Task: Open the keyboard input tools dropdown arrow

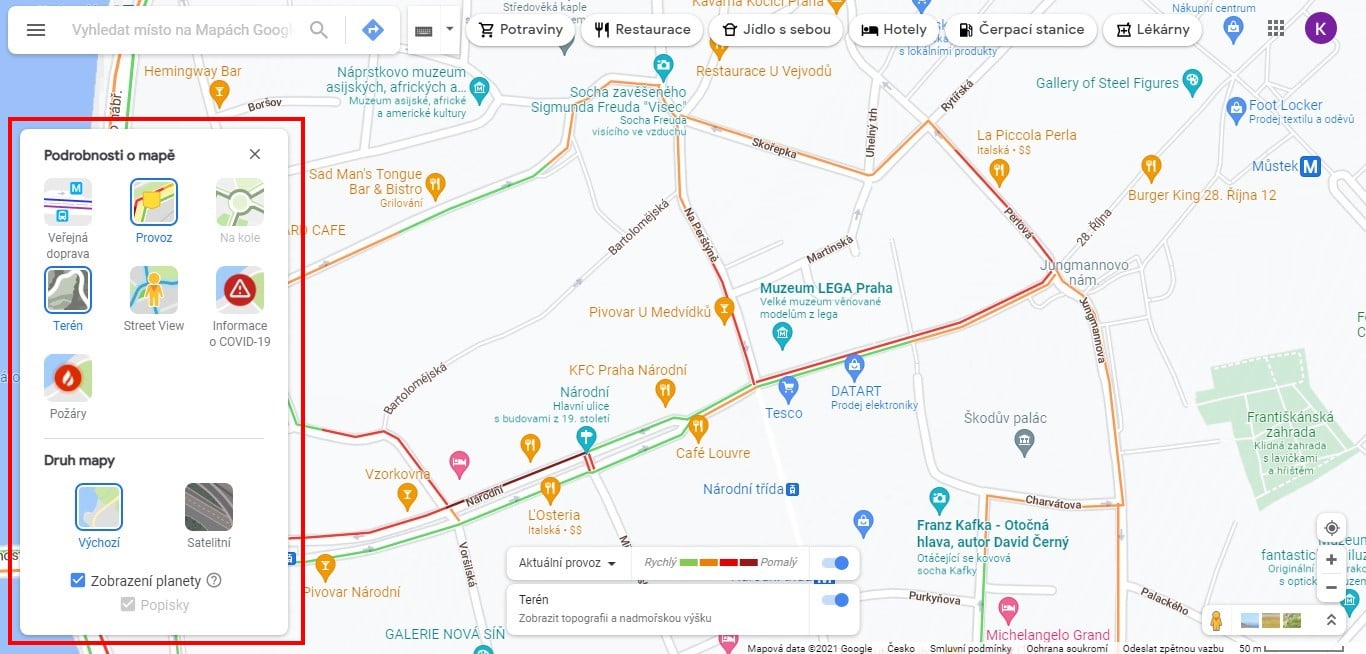Action: point(449,29)
